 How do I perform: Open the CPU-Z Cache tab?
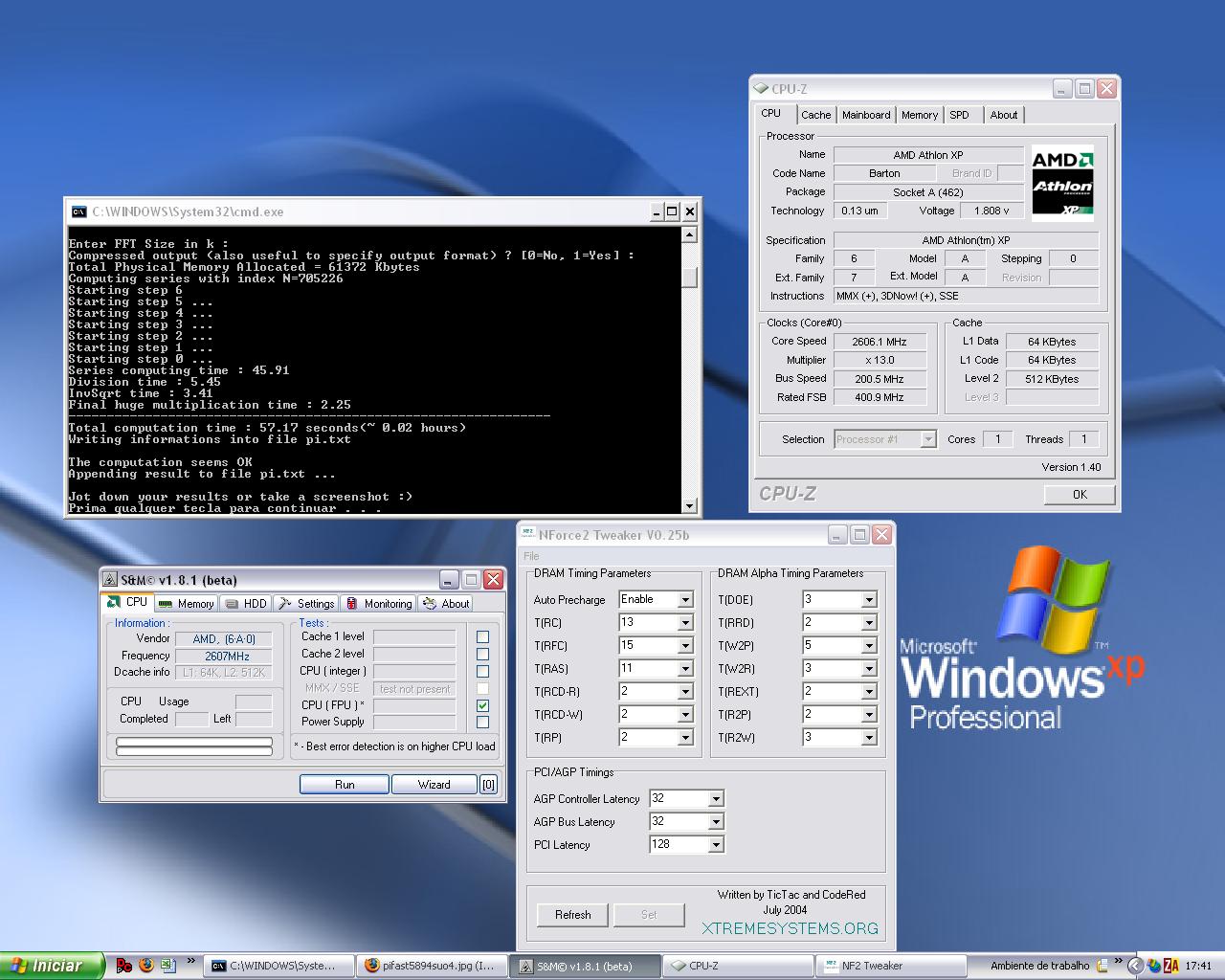point(815,115)
